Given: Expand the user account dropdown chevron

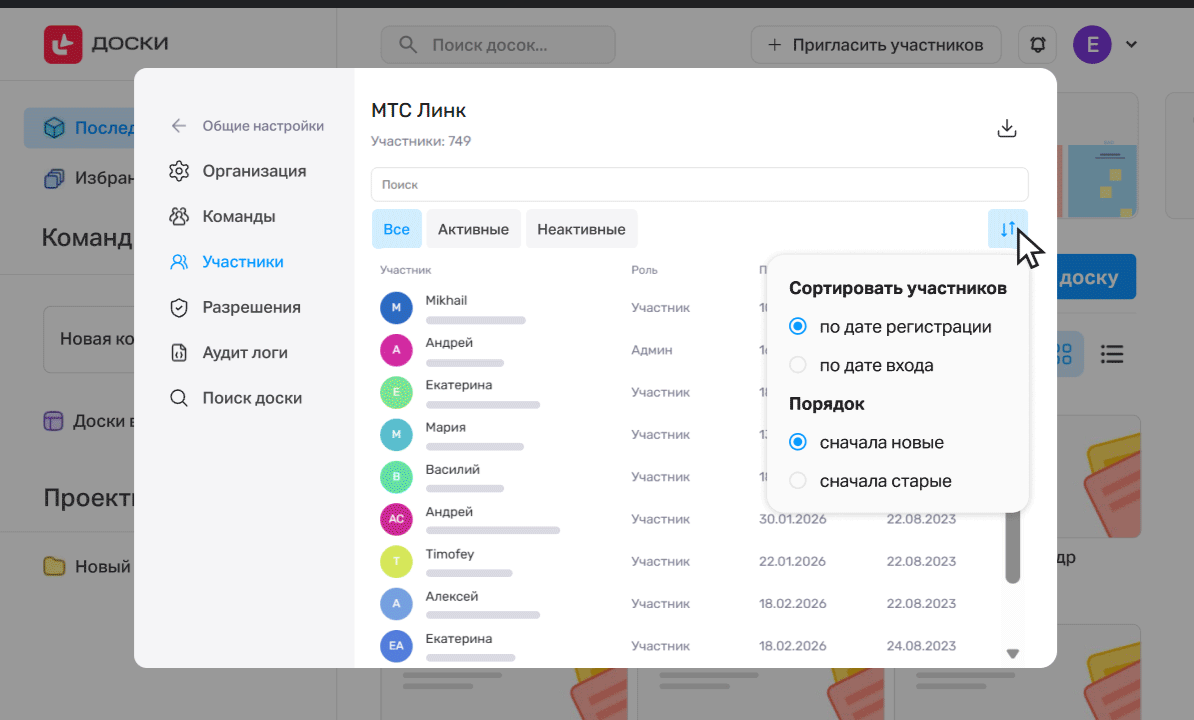Looking at the screenshot, I should 1132,45.
